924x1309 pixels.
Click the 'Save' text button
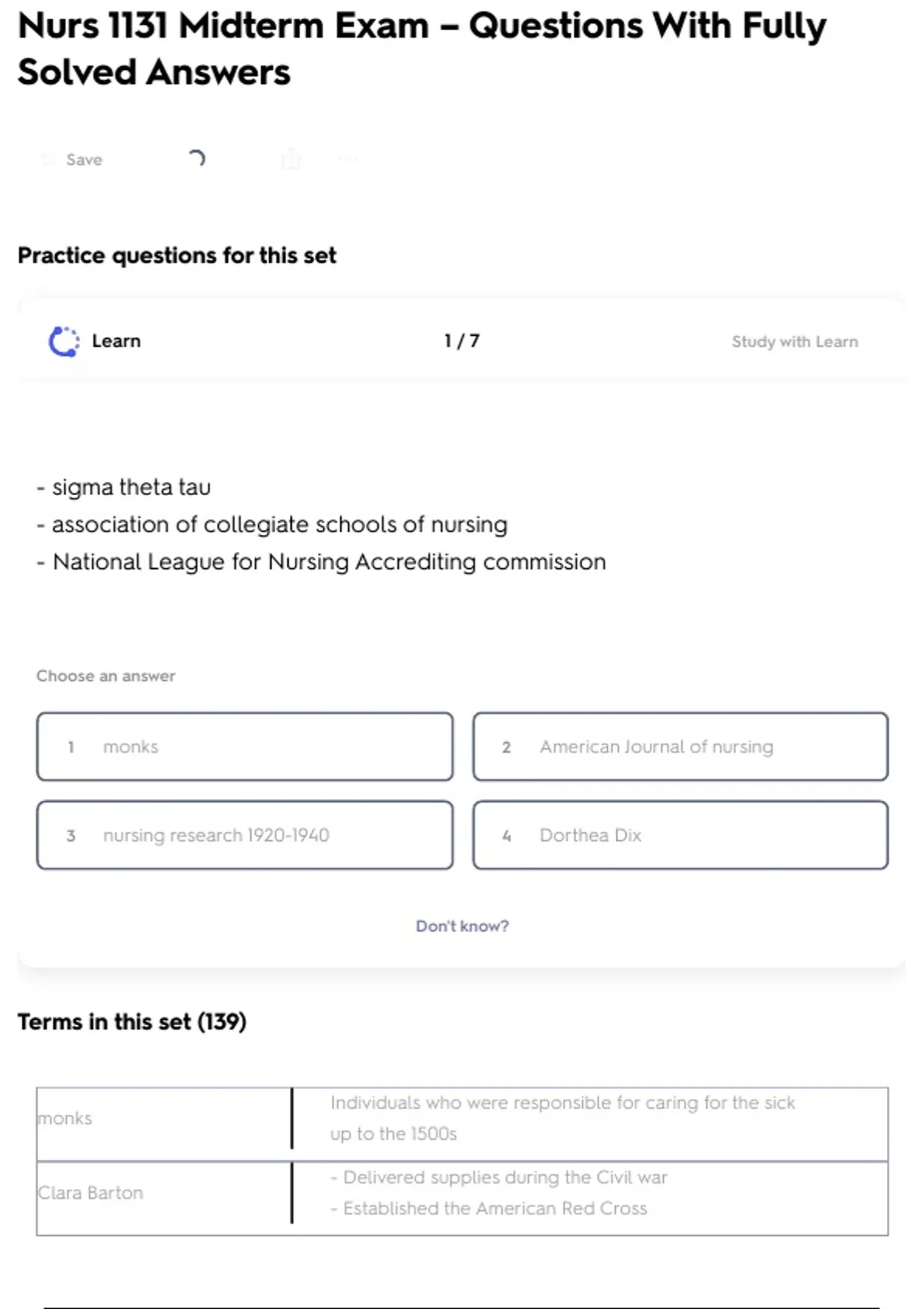(x=84, y=159)
